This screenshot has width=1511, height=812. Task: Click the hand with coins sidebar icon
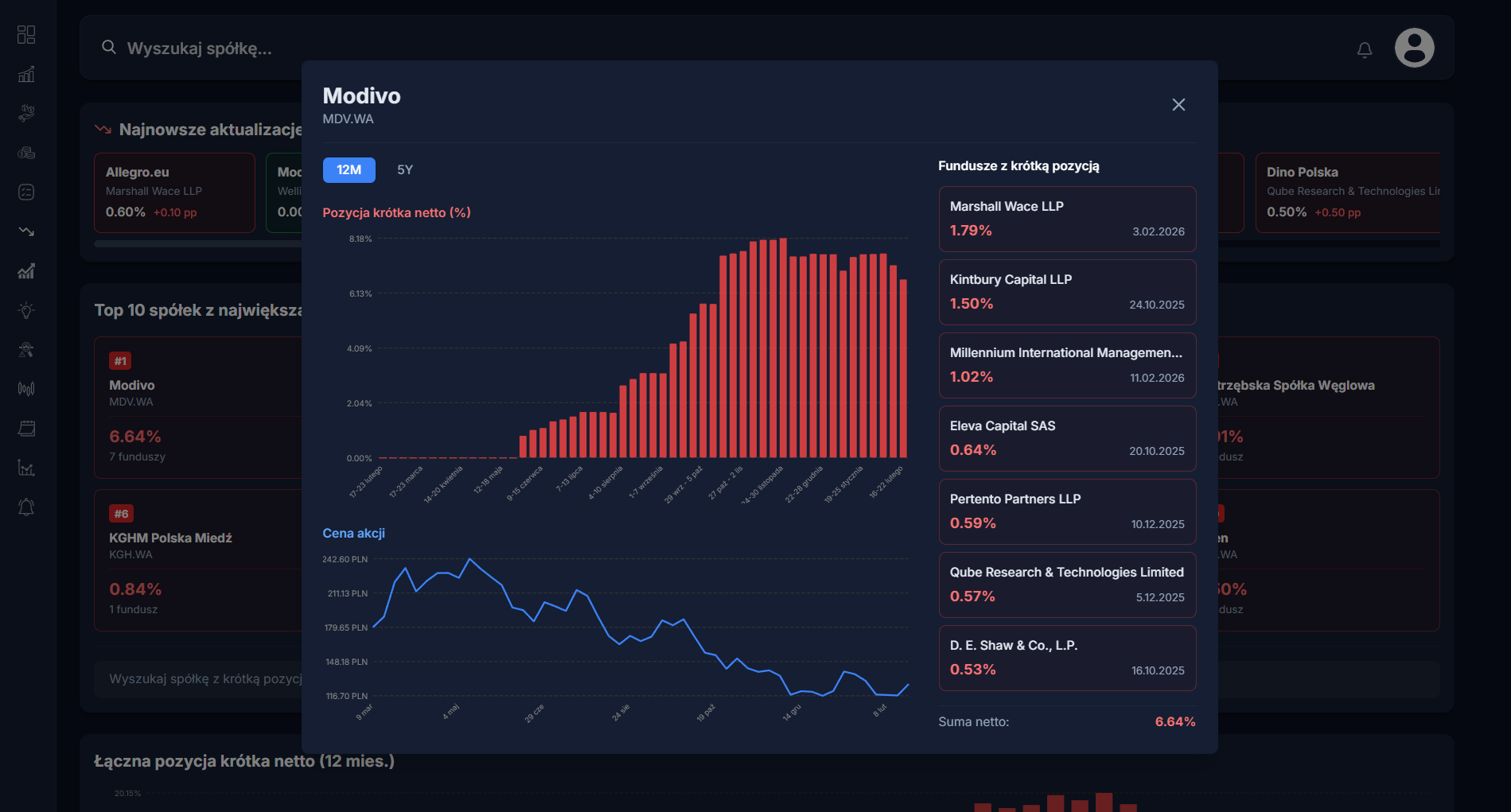pyautogui.click(x=26, y=113)
